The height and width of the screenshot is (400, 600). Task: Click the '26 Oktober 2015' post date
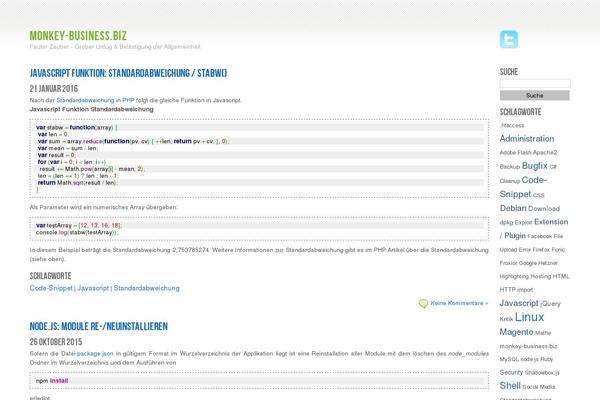point(56,342)
